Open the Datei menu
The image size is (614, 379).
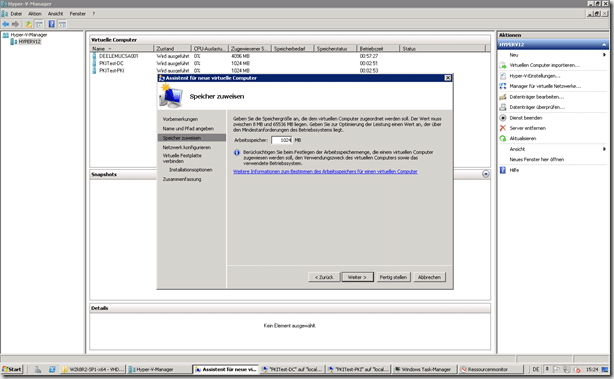16,14
